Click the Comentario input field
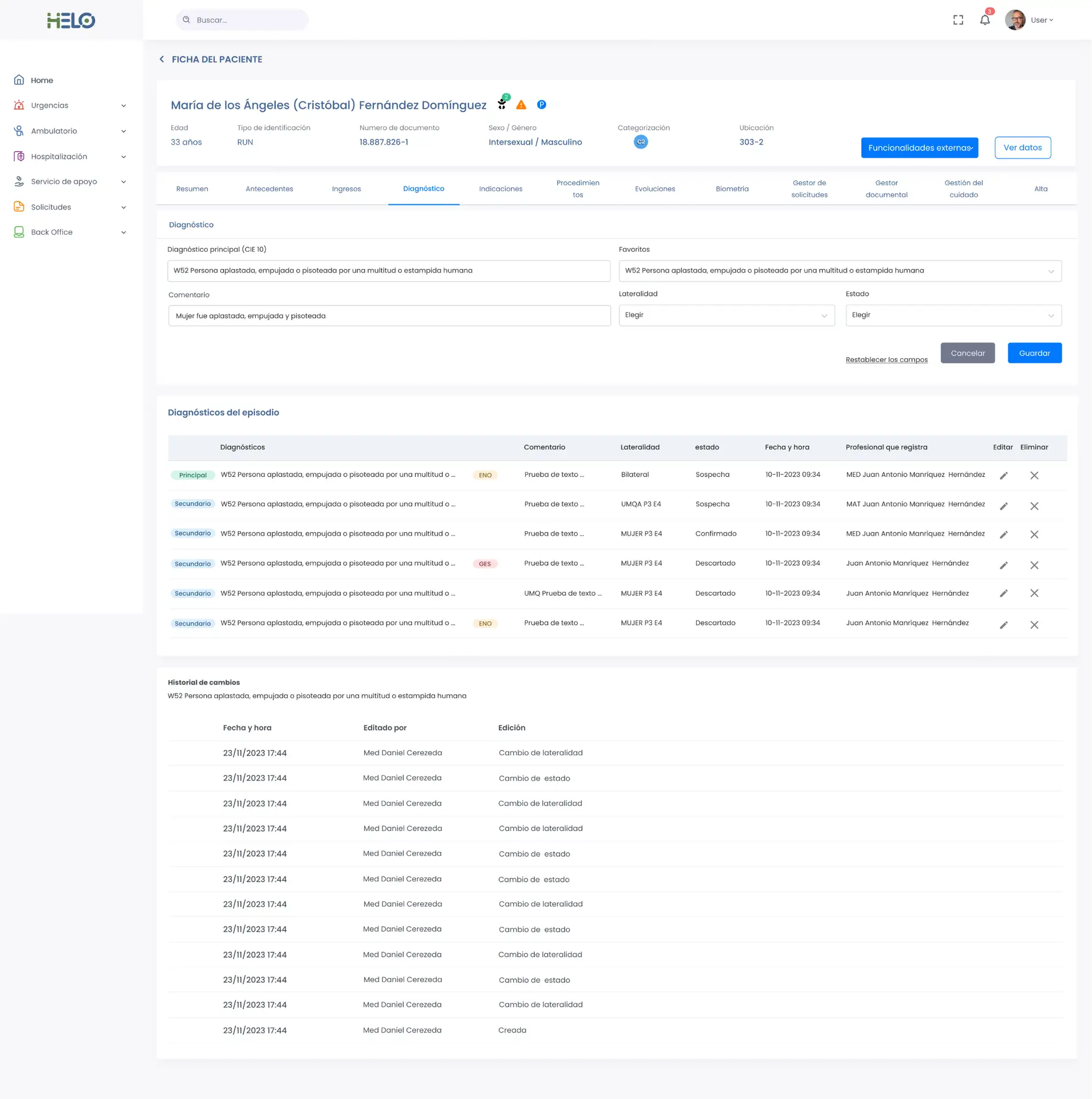The height and width of the screenshot is (1099, 1092). point(389,316)
